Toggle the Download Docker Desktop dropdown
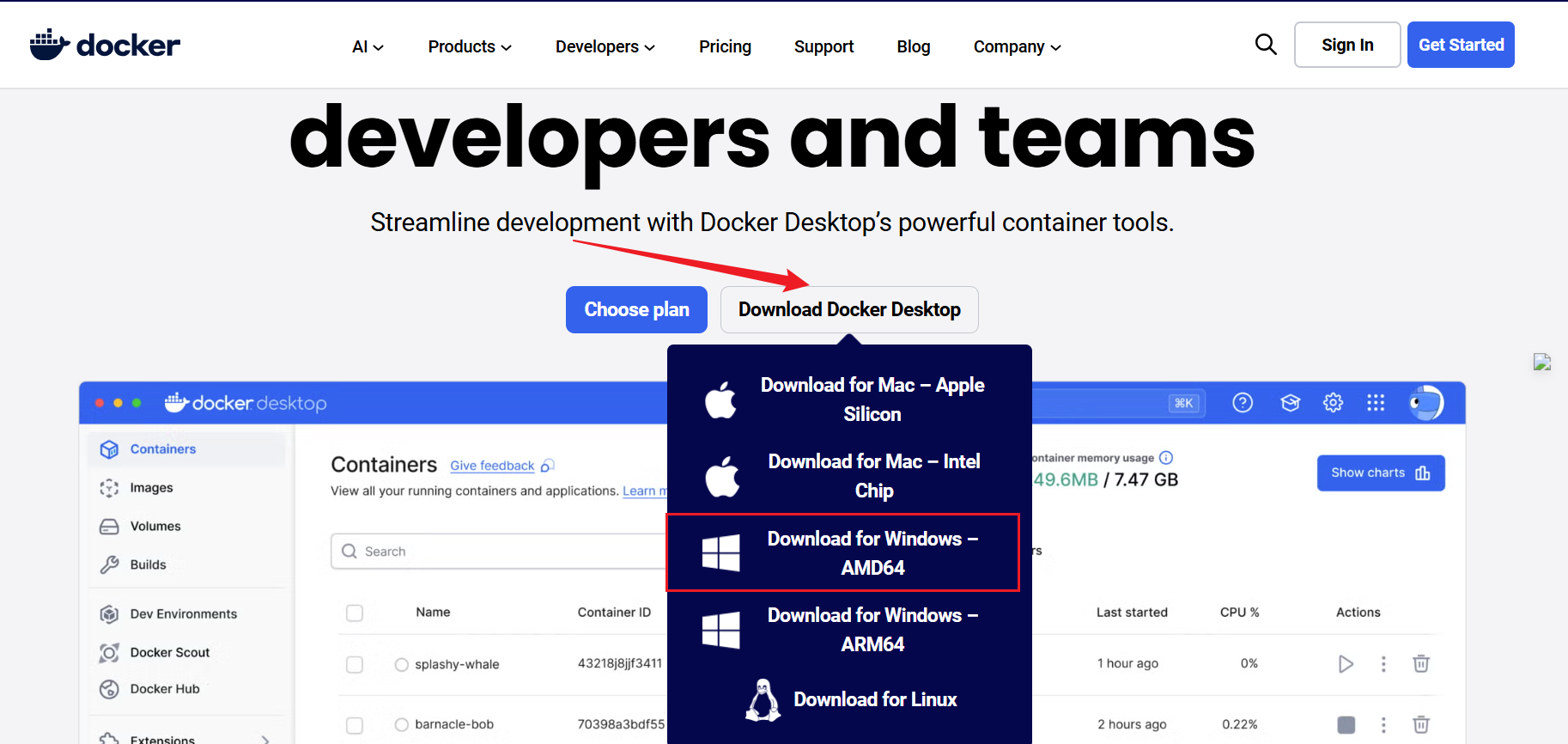1568x744 pixels. pos(849,309)
